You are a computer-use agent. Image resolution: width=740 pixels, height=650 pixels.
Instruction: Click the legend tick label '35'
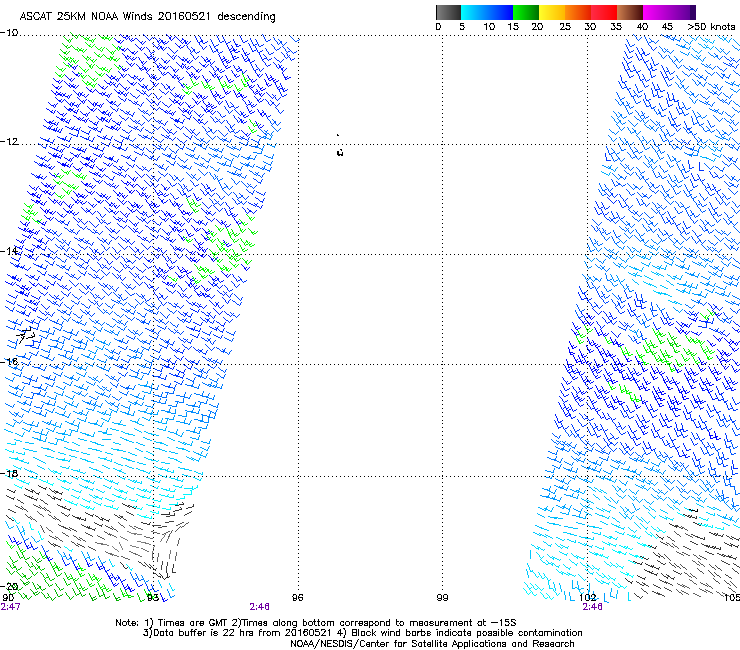[616, 27]
